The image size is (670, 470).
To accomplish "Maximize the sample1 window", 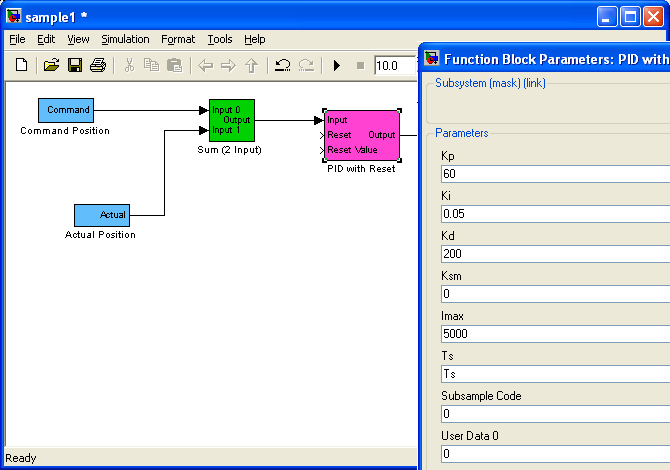I will [x=630, y=17].
